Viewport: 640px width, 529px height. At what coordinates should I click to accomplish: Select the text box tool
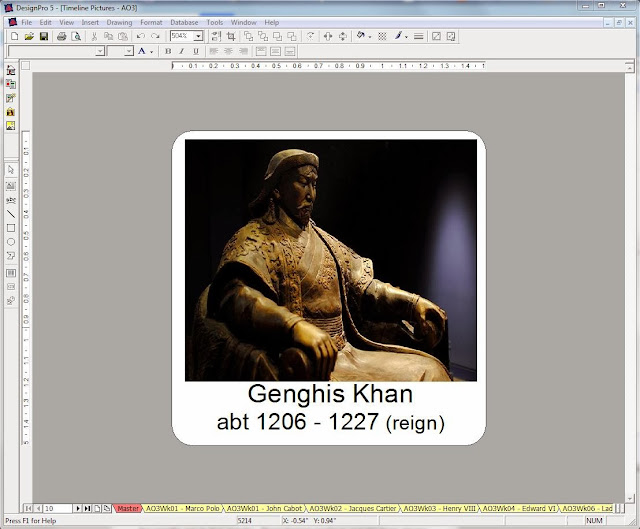click(x=11, y=186)
